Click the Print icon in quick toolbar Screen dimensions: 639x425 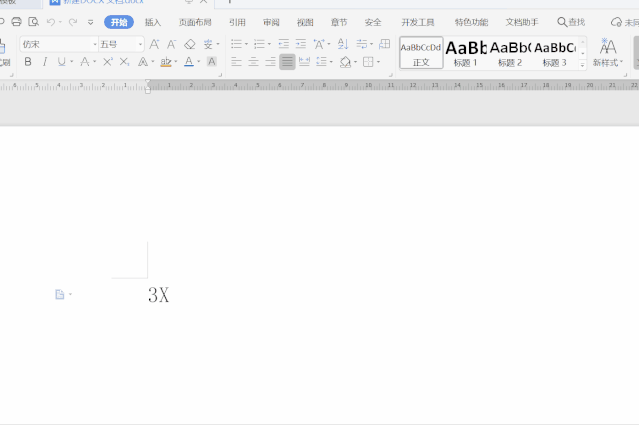[x=16, y=22]
